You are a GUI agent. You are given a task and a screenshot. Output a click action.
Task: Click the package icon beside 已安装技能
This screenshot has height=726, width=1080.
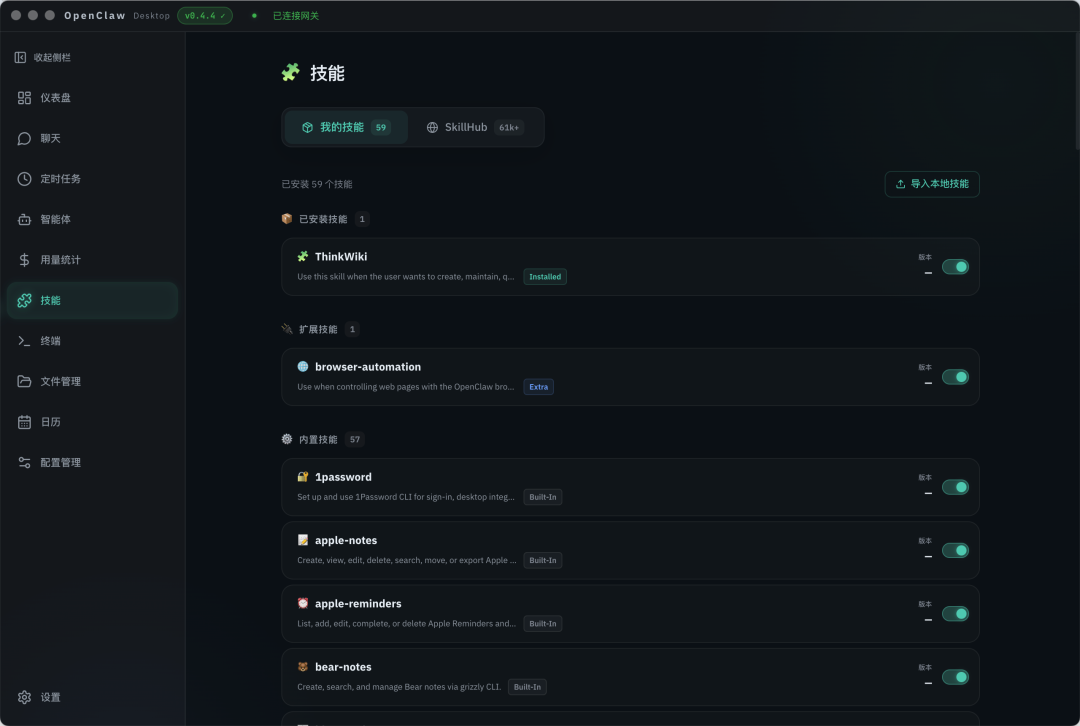pos(287,218)
